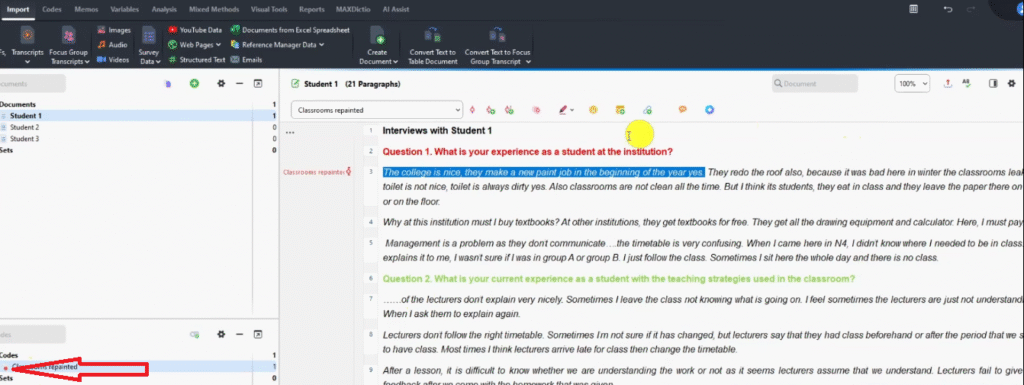
Task: Click the orange comment bubble icon
Action: [682, 110]
